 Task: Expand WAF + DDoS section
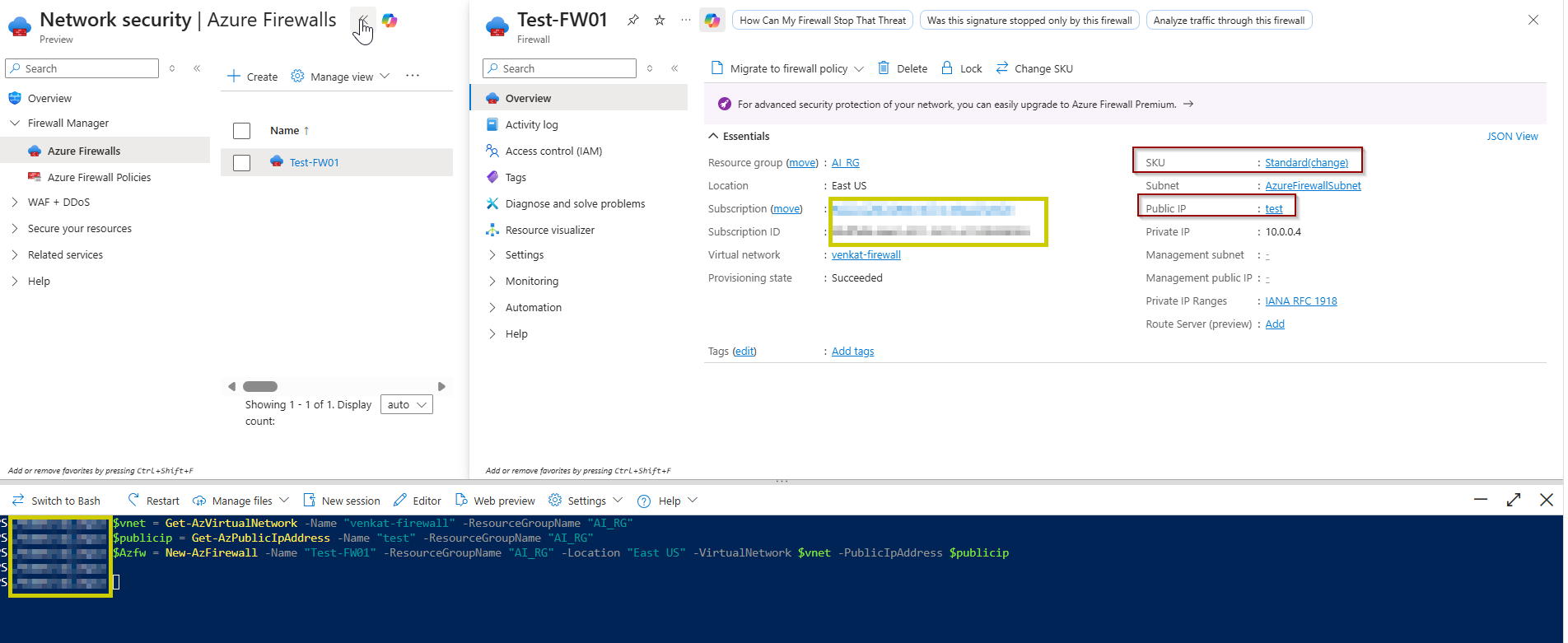(x=15, y=203)
